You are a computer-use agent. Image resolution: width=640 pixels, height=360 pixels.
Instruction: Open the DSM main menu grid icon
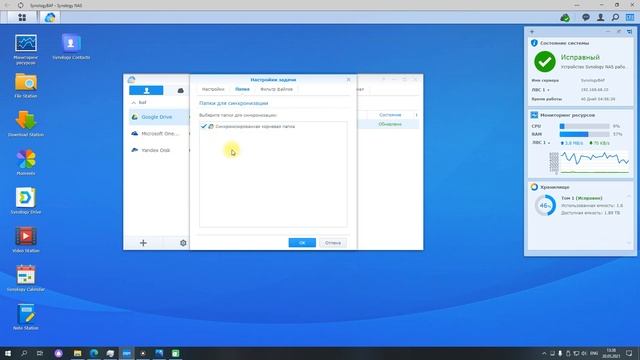click(22, 18)
